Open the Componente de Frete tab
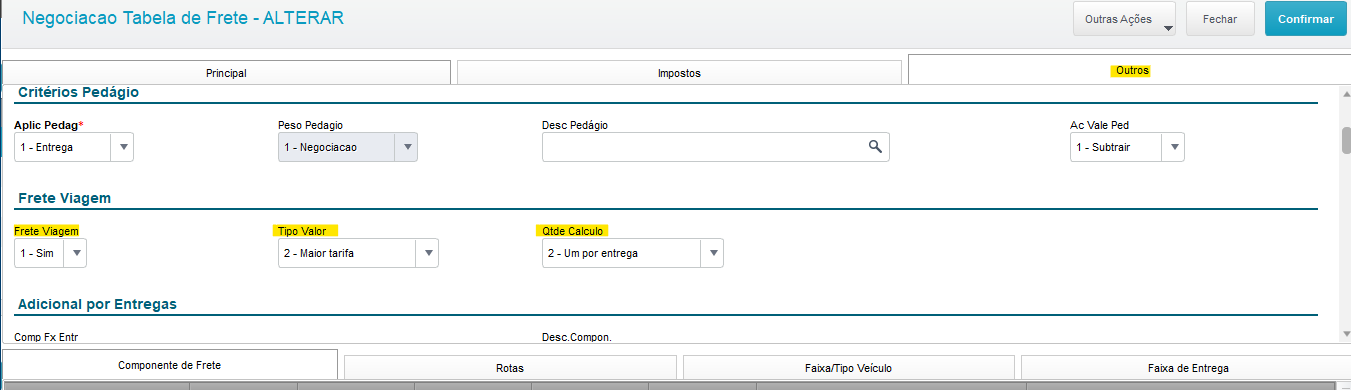Image resolution: width=1351 pixels, height=390 pixels. tap(170, 365)
